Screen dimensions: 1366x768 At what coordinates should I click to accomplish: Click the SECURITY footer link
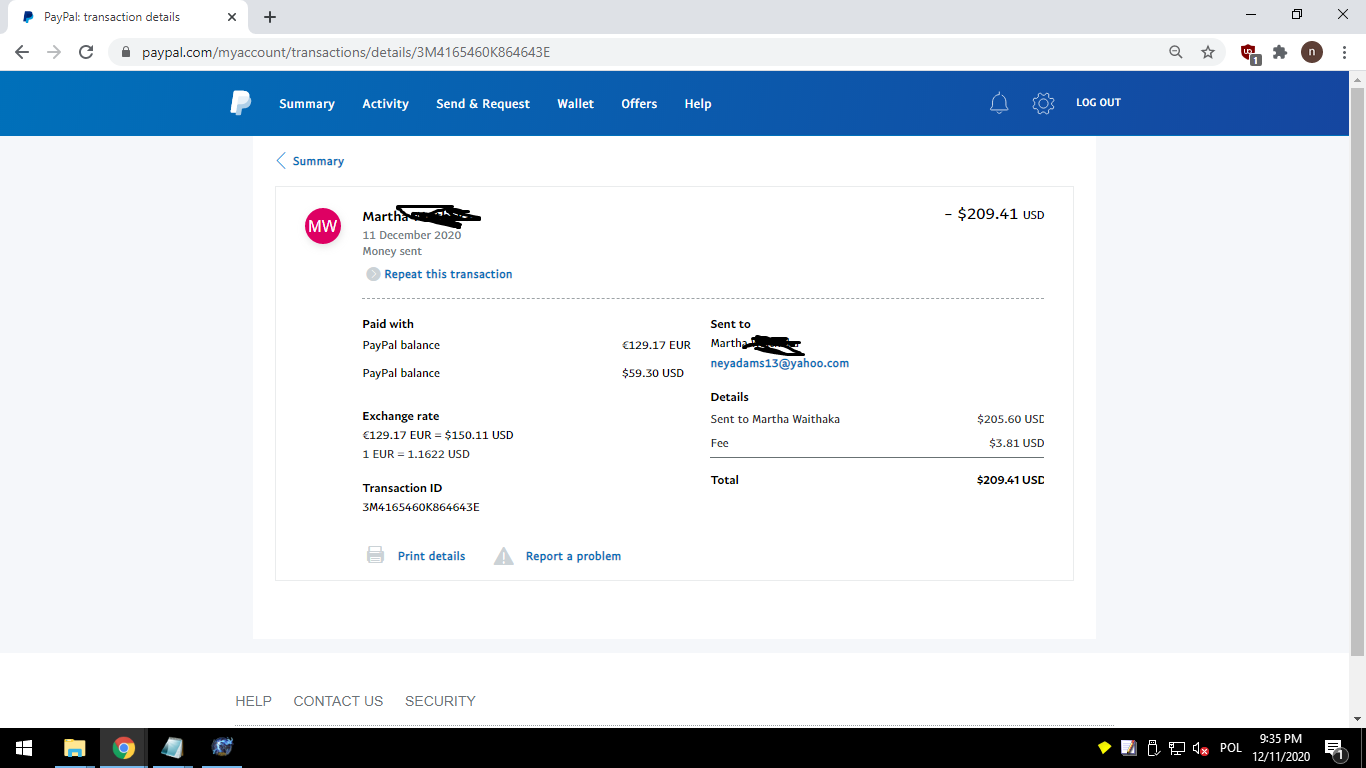click(x=440, y=701)
